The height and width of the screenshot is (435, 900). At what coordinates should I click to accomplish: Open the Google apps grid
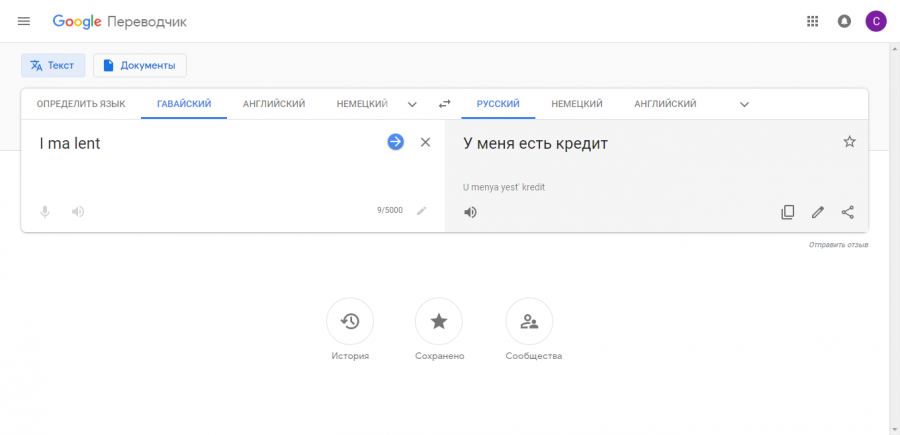tap(812, 21)
